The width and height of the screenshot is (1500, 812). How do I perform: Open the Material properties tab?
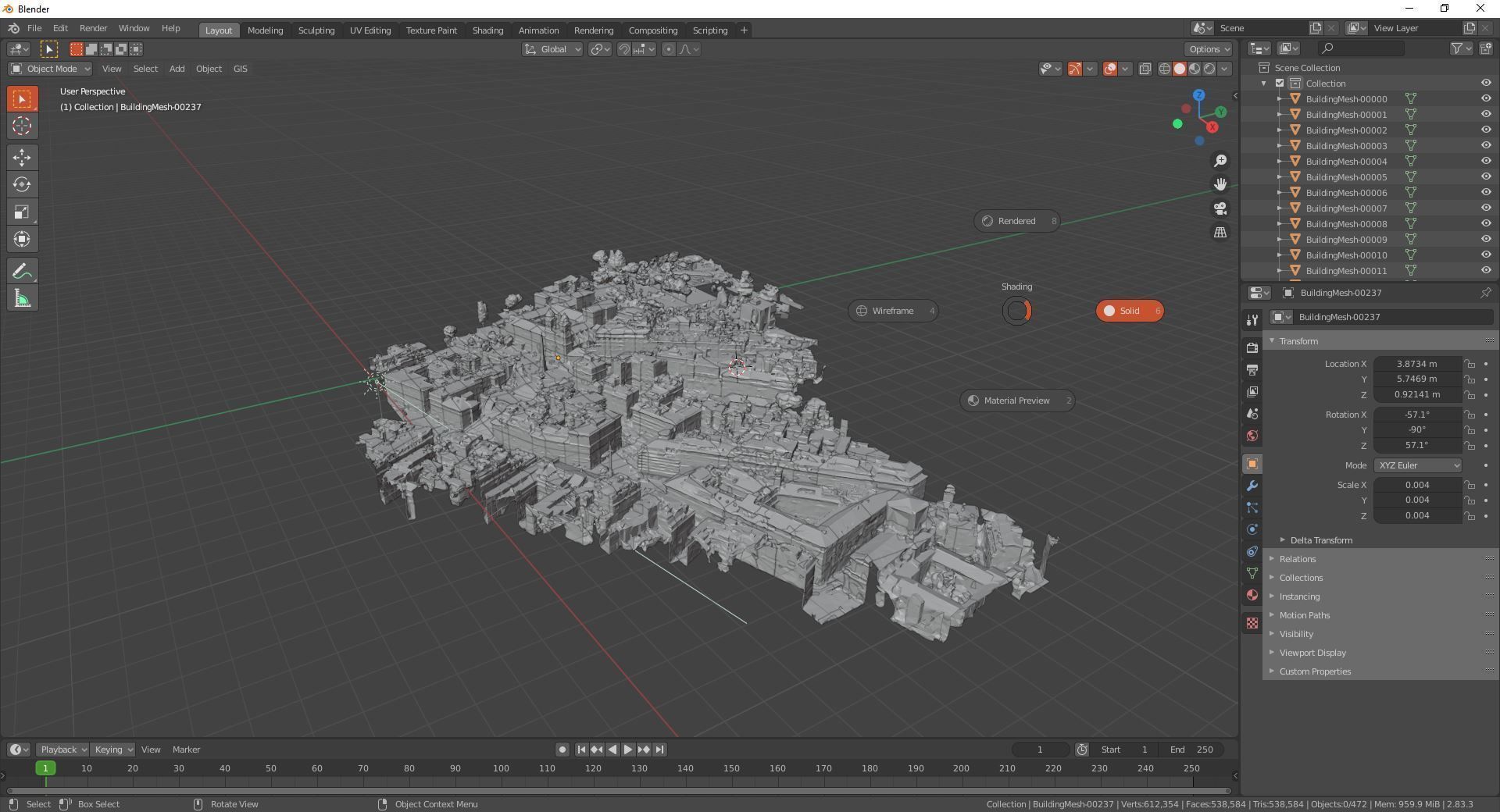point(1252,595)
